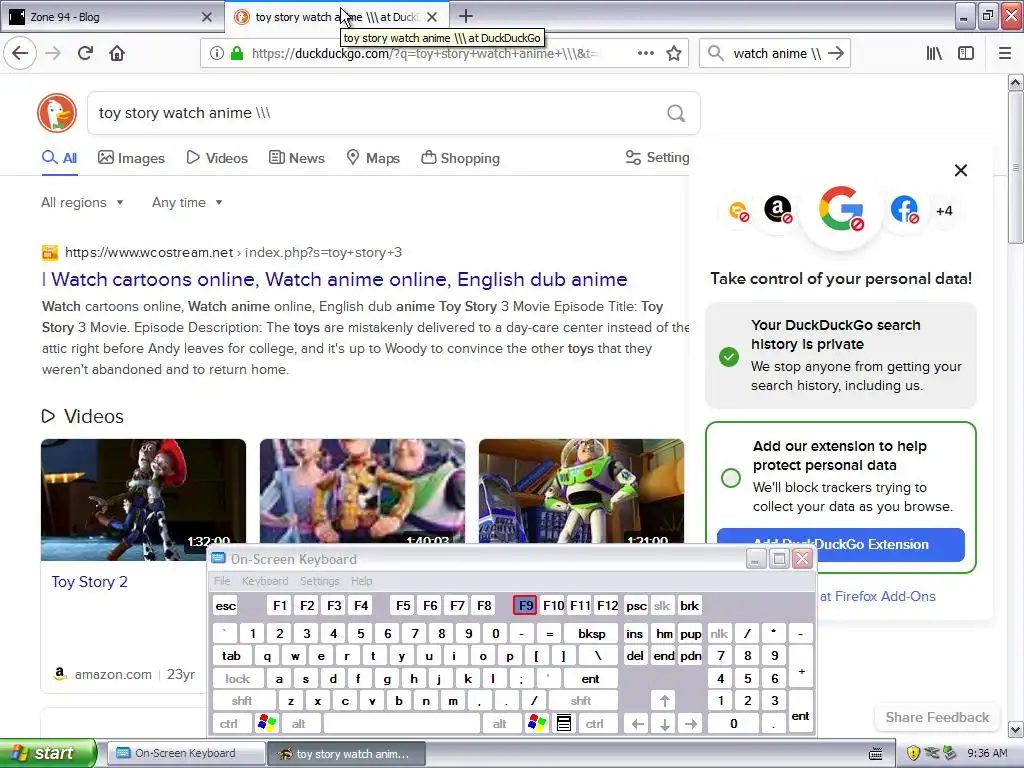Toggle the slk scroll lock key
This screenshot has height=768, width=1024.
point(662,605)
